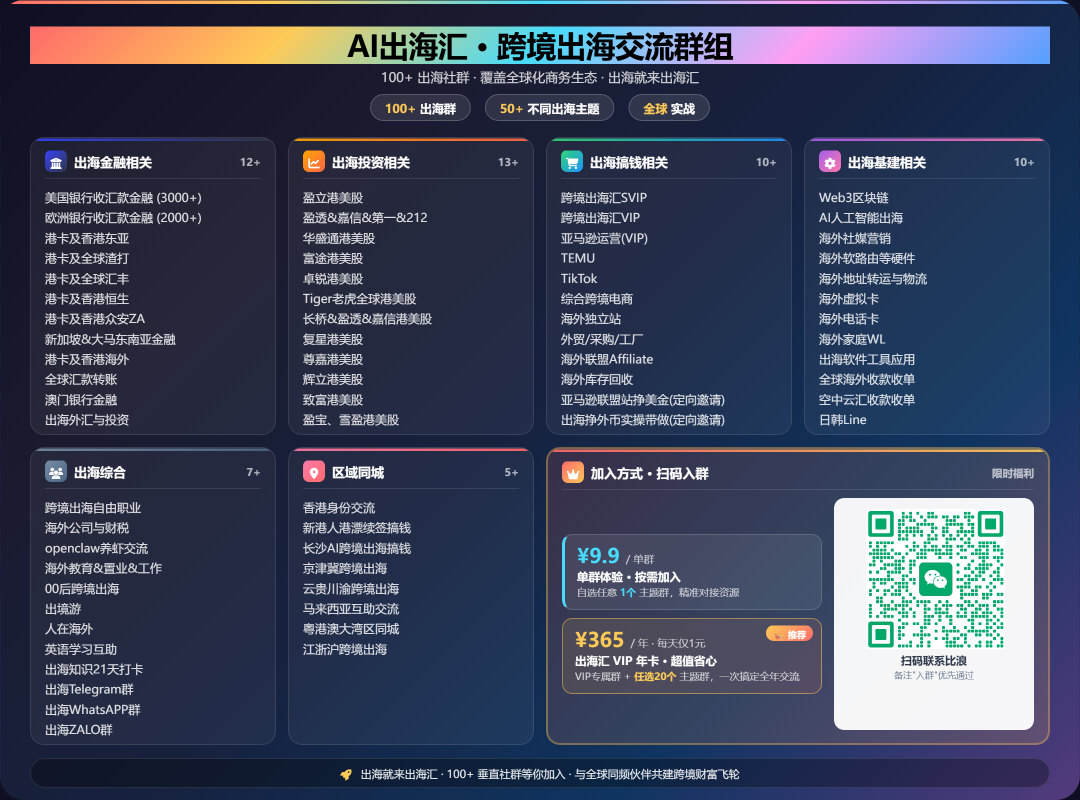Click 海外虚拟卡 entry

tap(849, 298)
